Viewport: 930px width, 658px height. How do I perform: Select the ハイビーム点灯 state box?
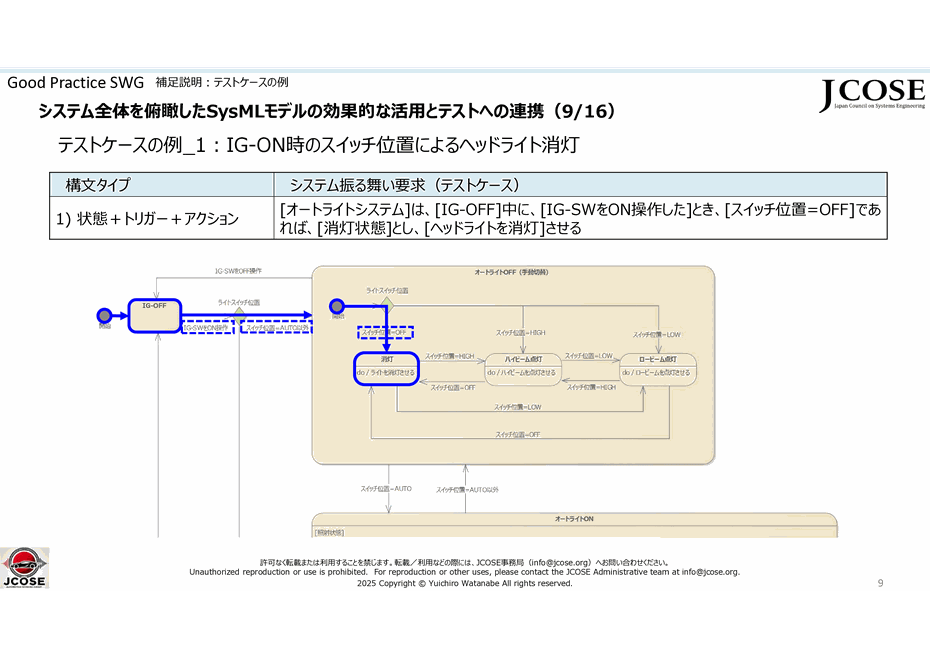coord(523,370)
